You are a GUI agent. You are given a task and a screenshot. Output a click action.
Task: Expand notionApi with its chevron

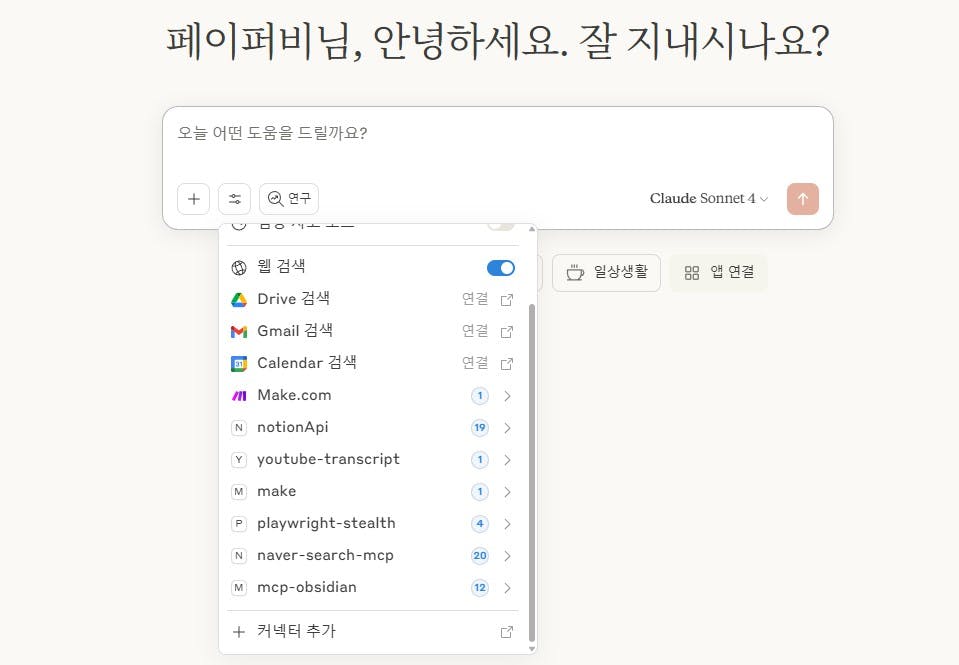point(507,428)
